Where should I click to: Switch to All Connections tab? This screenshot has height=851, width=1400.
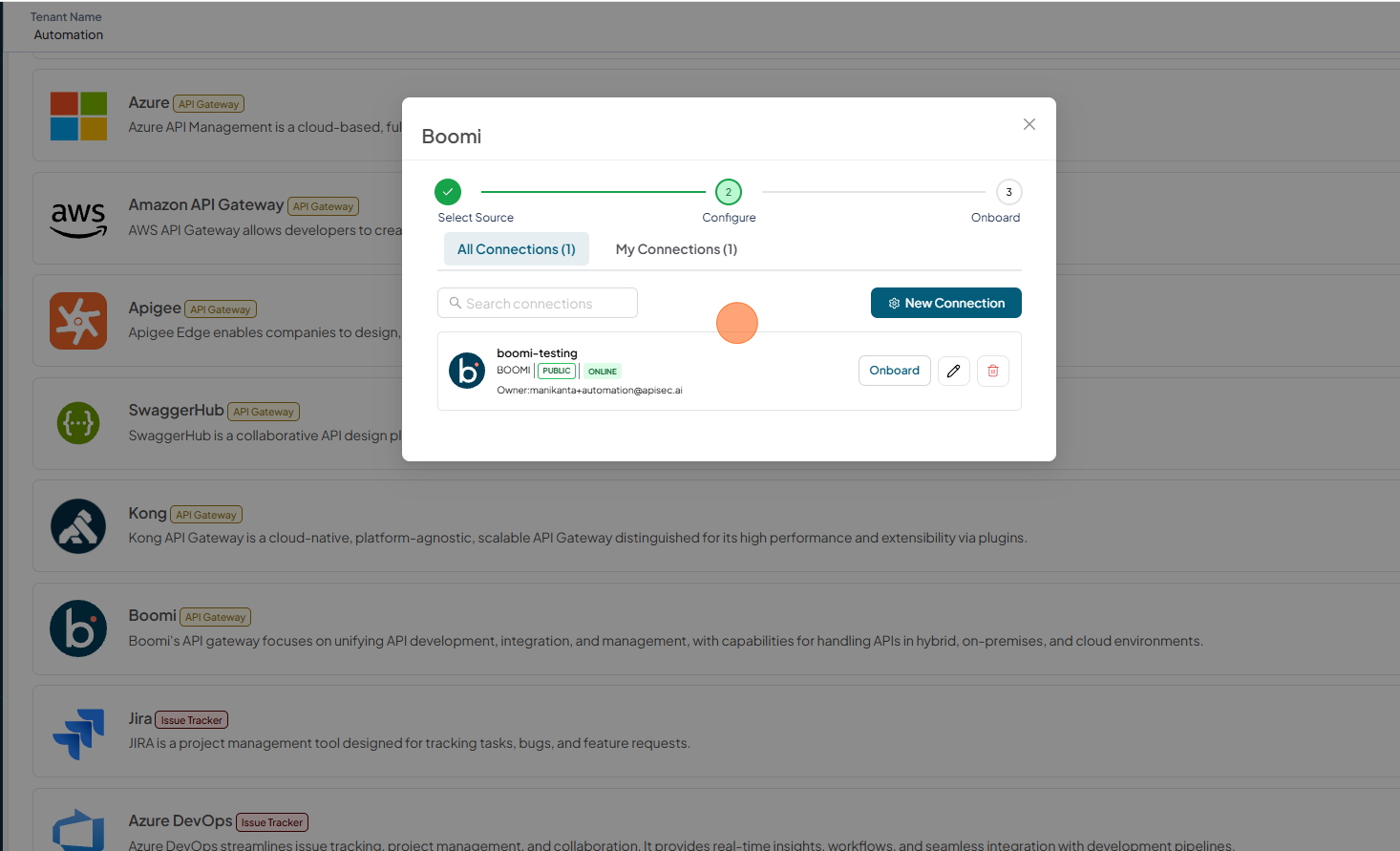point(517,249)
